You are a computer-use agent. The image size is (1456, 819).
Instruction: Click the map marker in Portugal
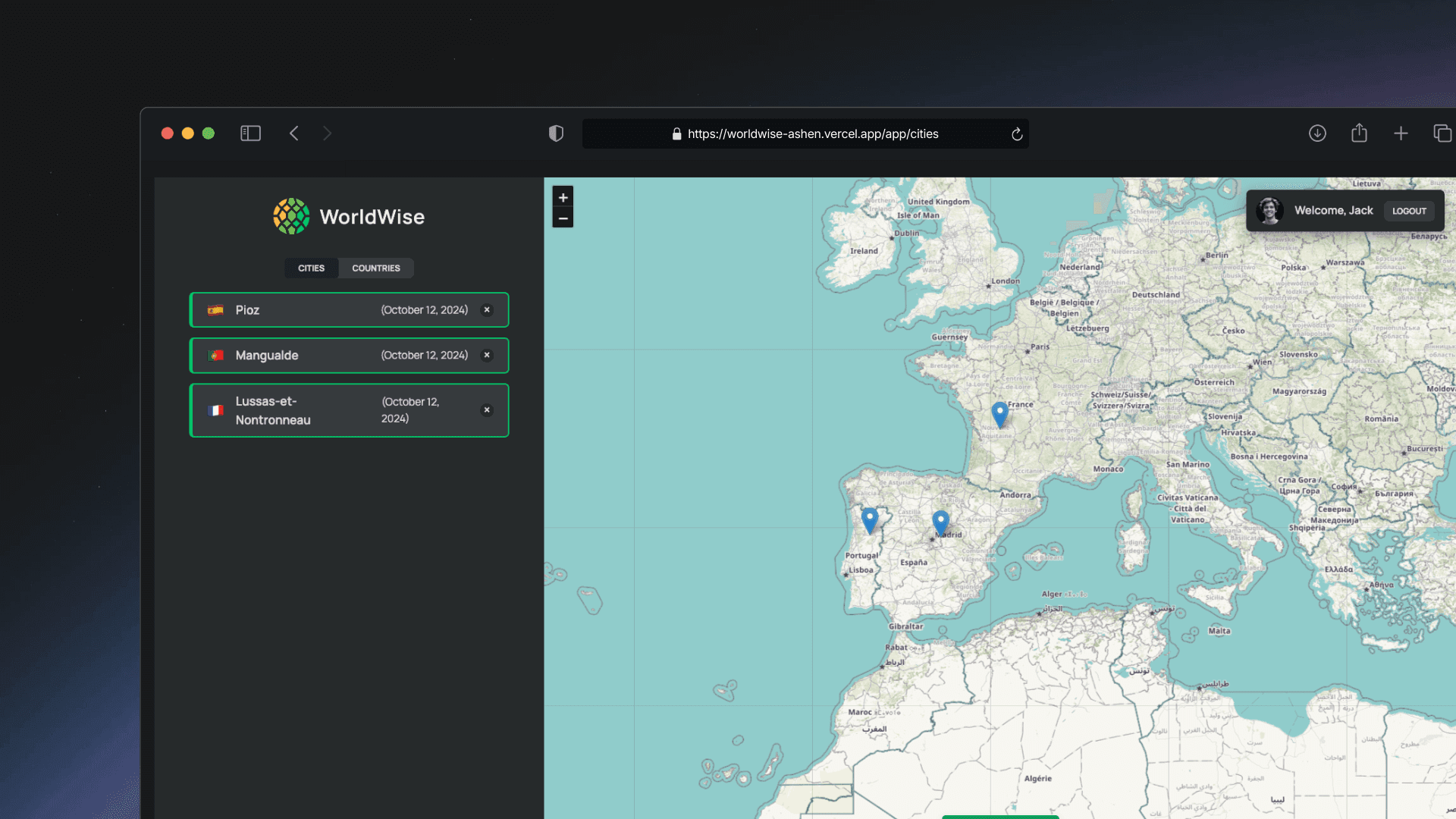870,520
